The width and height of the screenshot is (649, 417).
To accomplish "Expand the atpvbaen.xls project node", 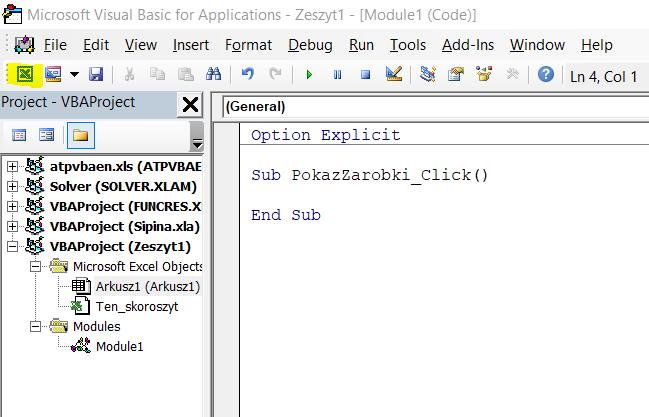I will click(x=12, y=166).
